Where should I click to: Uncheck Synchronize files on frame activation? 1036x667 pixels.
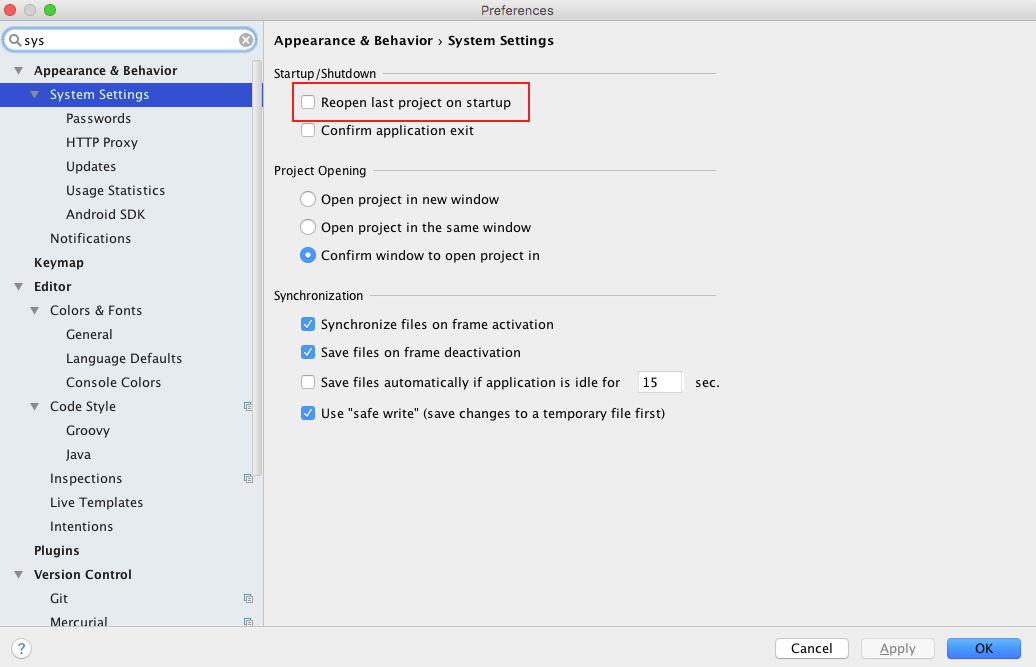[x=308, y=325]
